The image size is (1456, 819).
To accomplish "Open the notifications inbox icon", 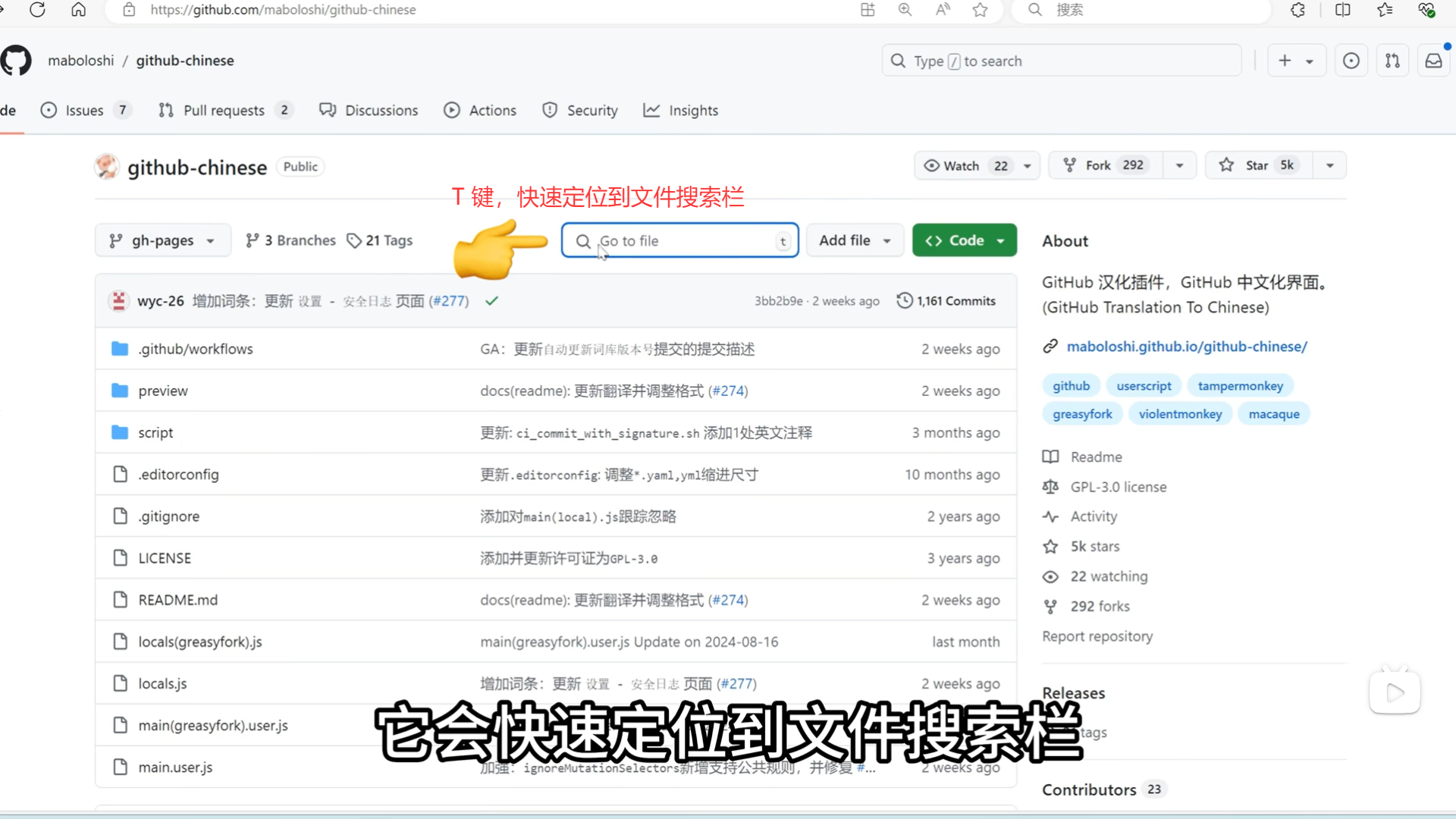I will tap(1433, 61).
